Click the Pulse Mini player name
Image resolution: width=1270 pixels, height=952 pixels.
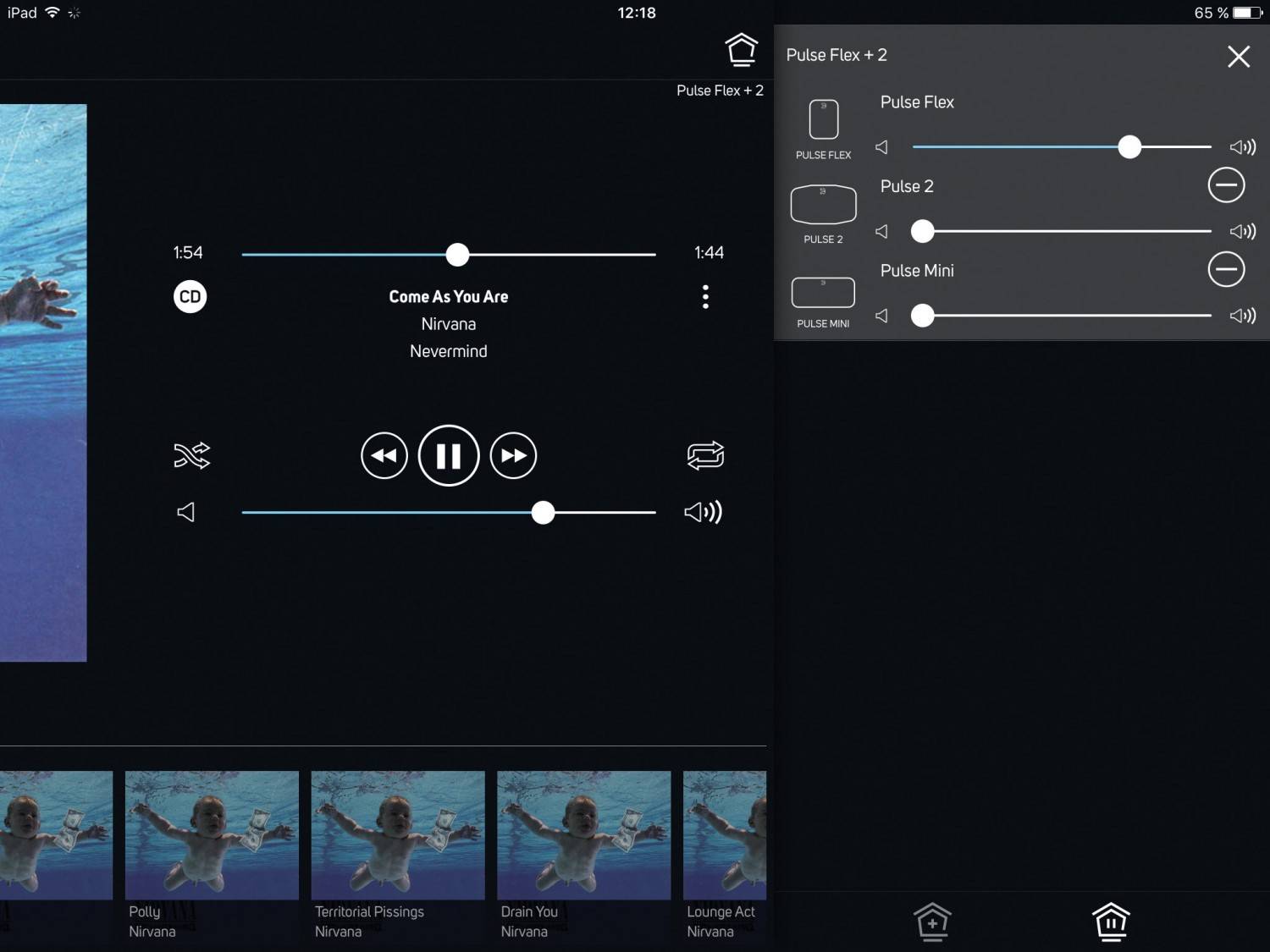917,271
